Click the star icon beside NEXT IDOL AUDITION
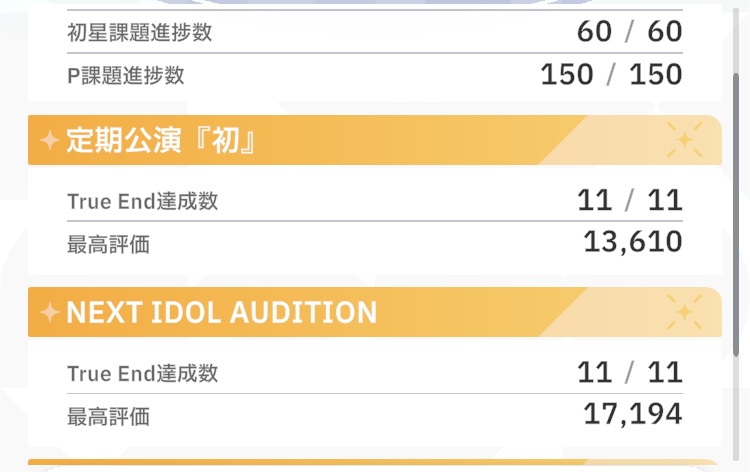The image size is (750, 472). tap(49, 313)
